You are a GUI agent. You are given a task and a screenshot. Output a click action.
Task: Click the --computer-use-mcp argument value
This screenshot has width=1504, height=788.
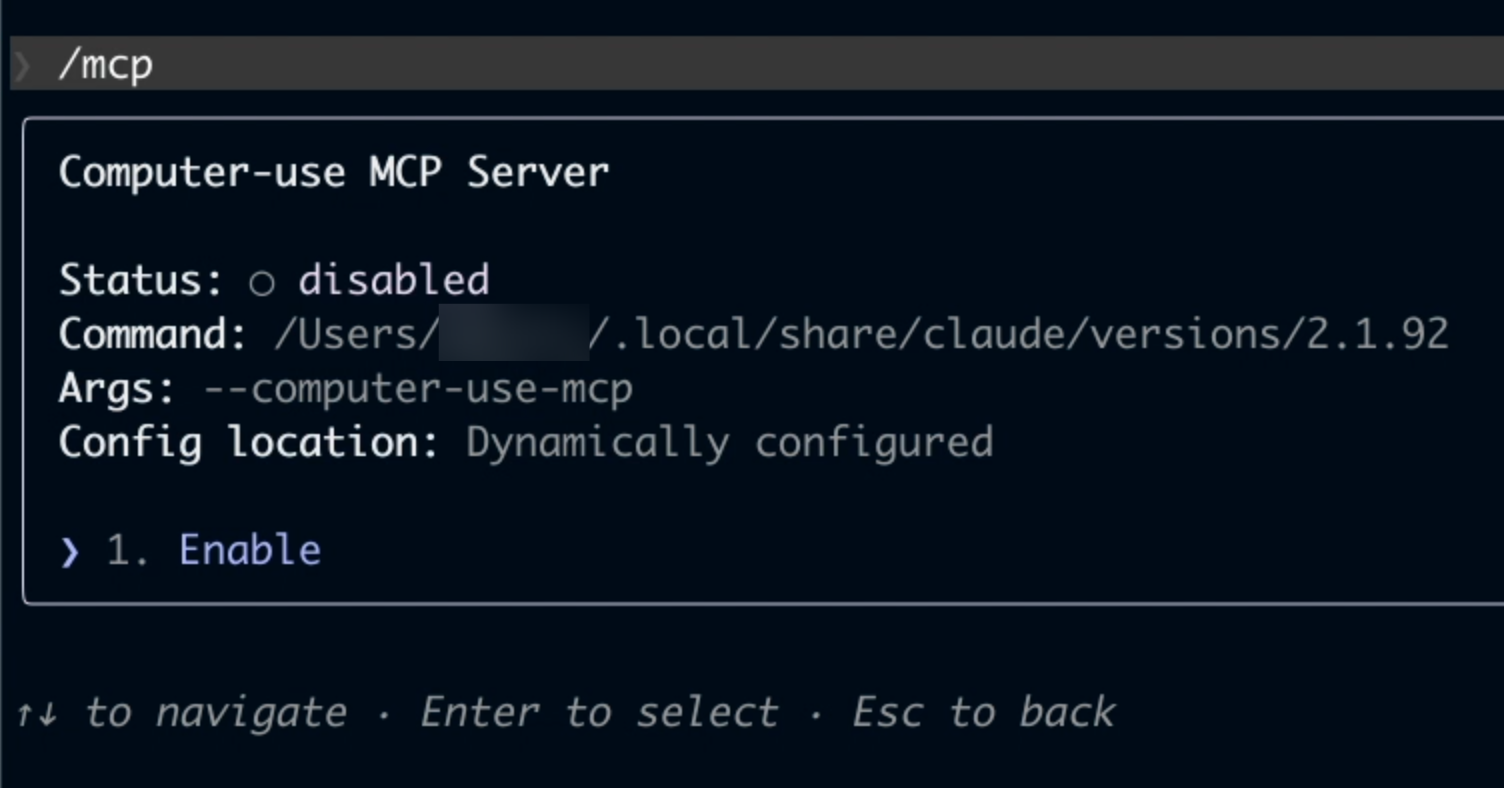(x=418, y=389)
